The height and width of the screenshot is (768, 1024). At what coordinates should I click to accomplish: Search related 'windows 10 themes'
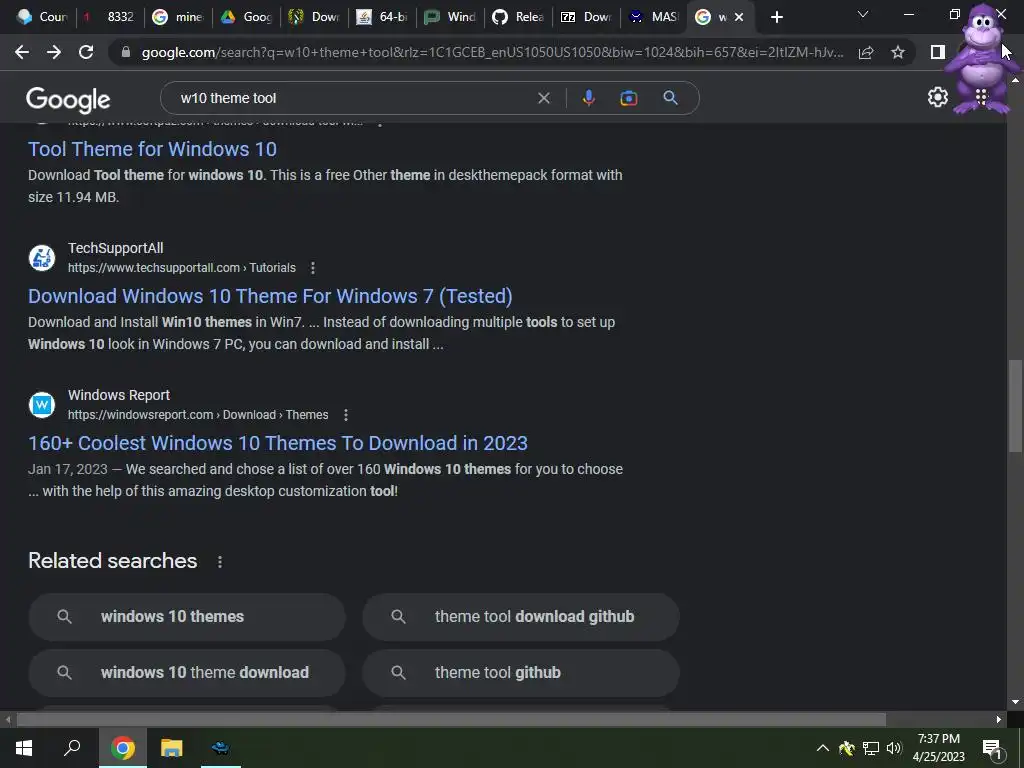tap(187, 616)
